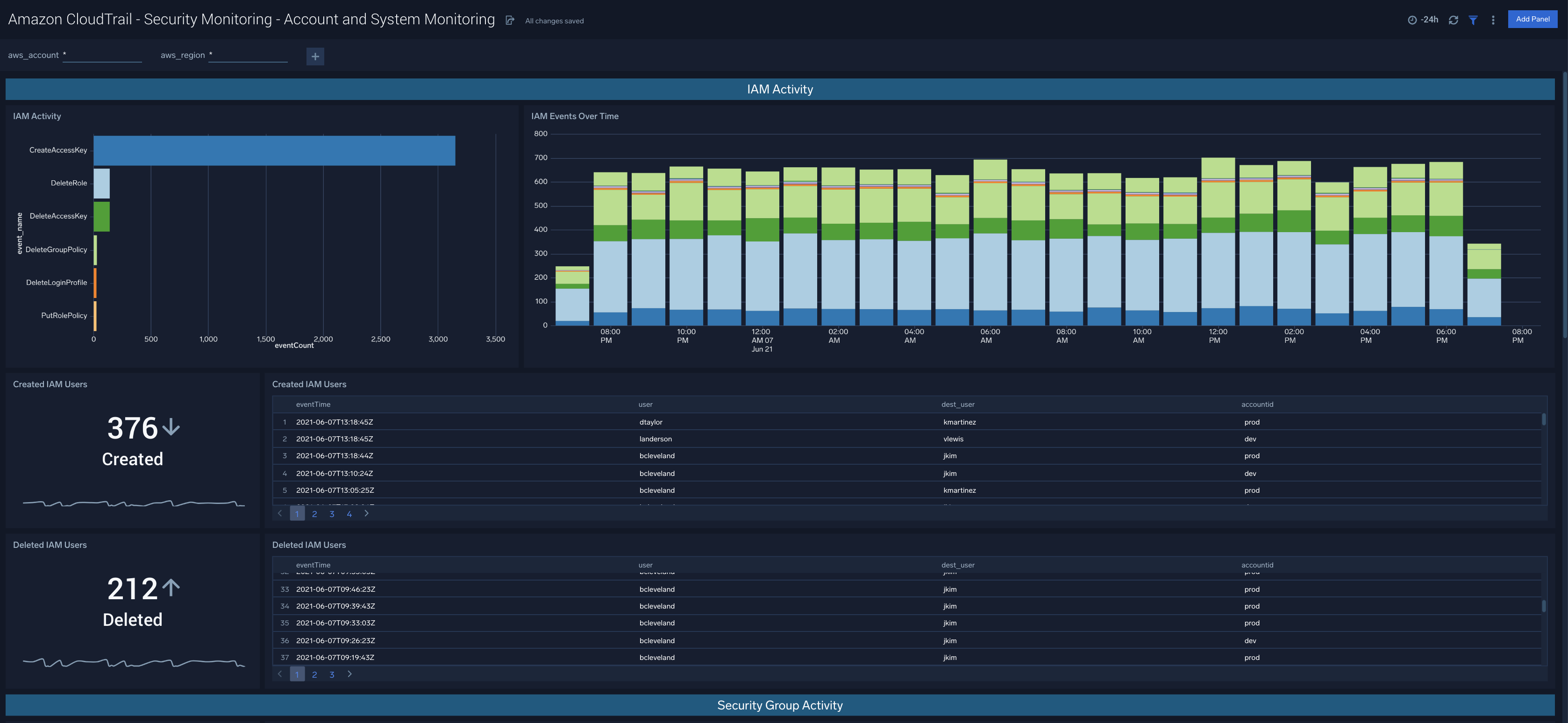Screen dimensions: 1568x723
Task: Collapse the IAM Activity section header
Action: point(780,89)
